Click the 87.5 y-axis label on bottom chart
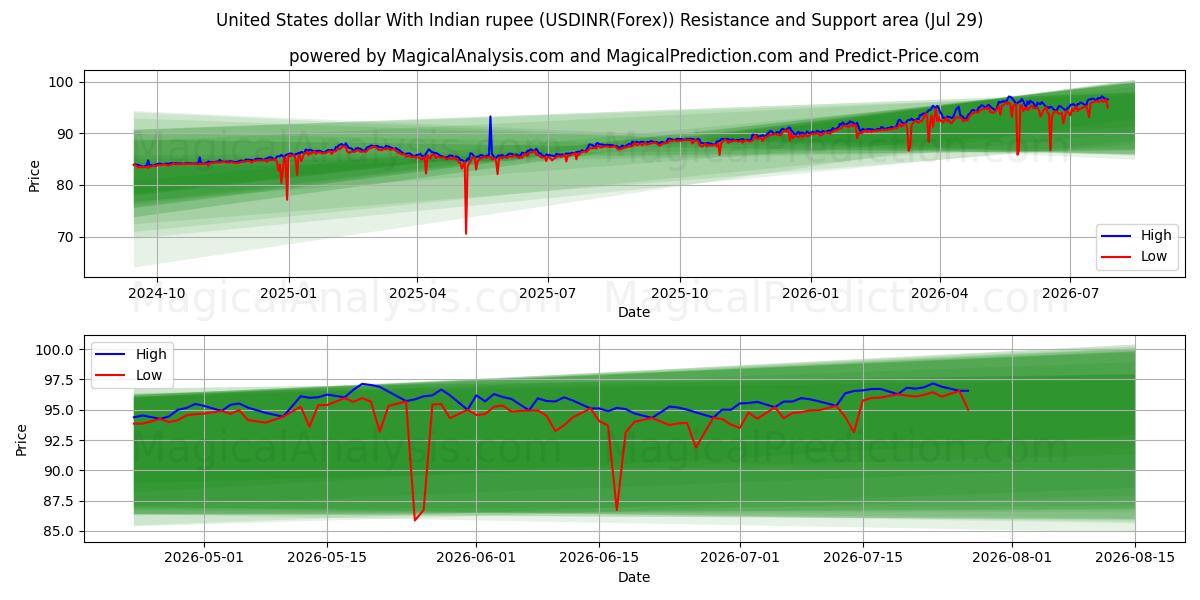Screen dimensions: 1200x600 59,502
